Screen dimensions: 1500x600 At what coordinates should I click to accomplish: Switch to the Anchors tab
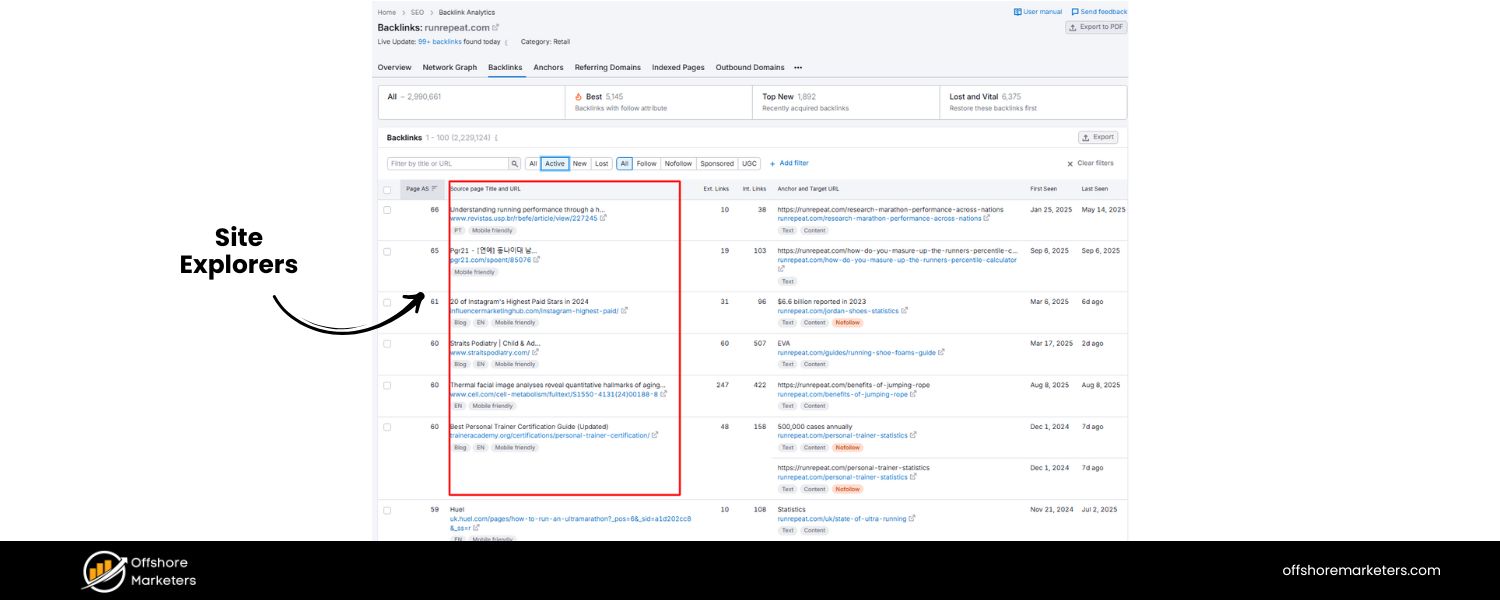tap(548, 67)
